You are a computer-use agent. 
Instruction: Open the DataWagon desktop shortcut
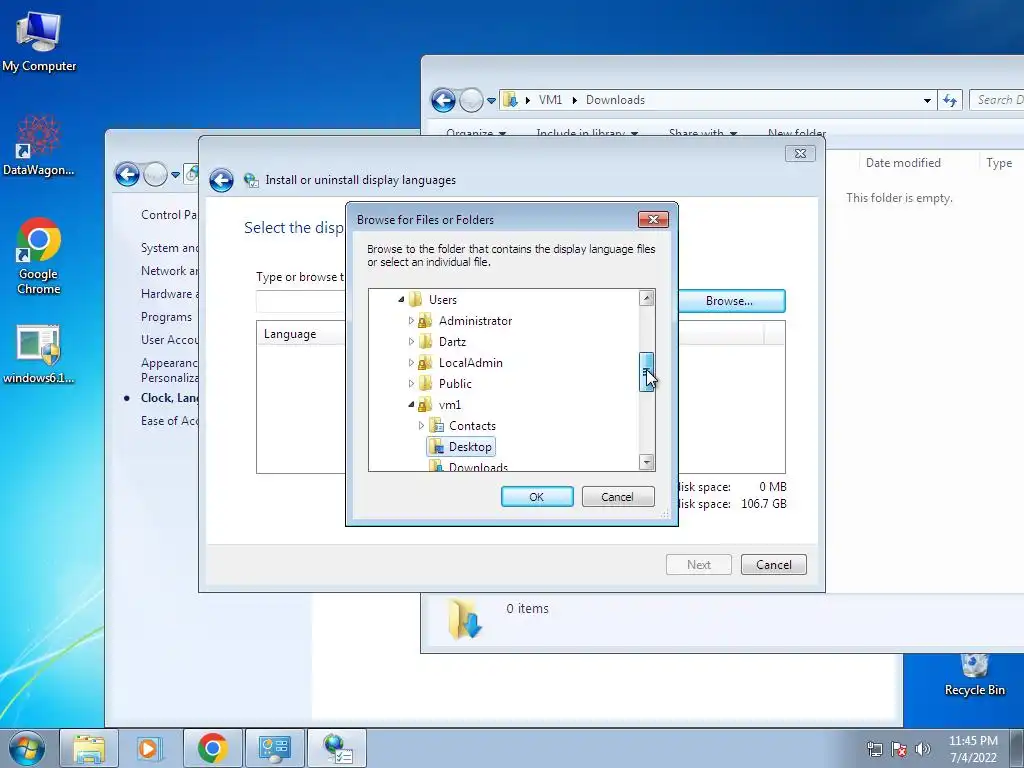tap(38, 145)
